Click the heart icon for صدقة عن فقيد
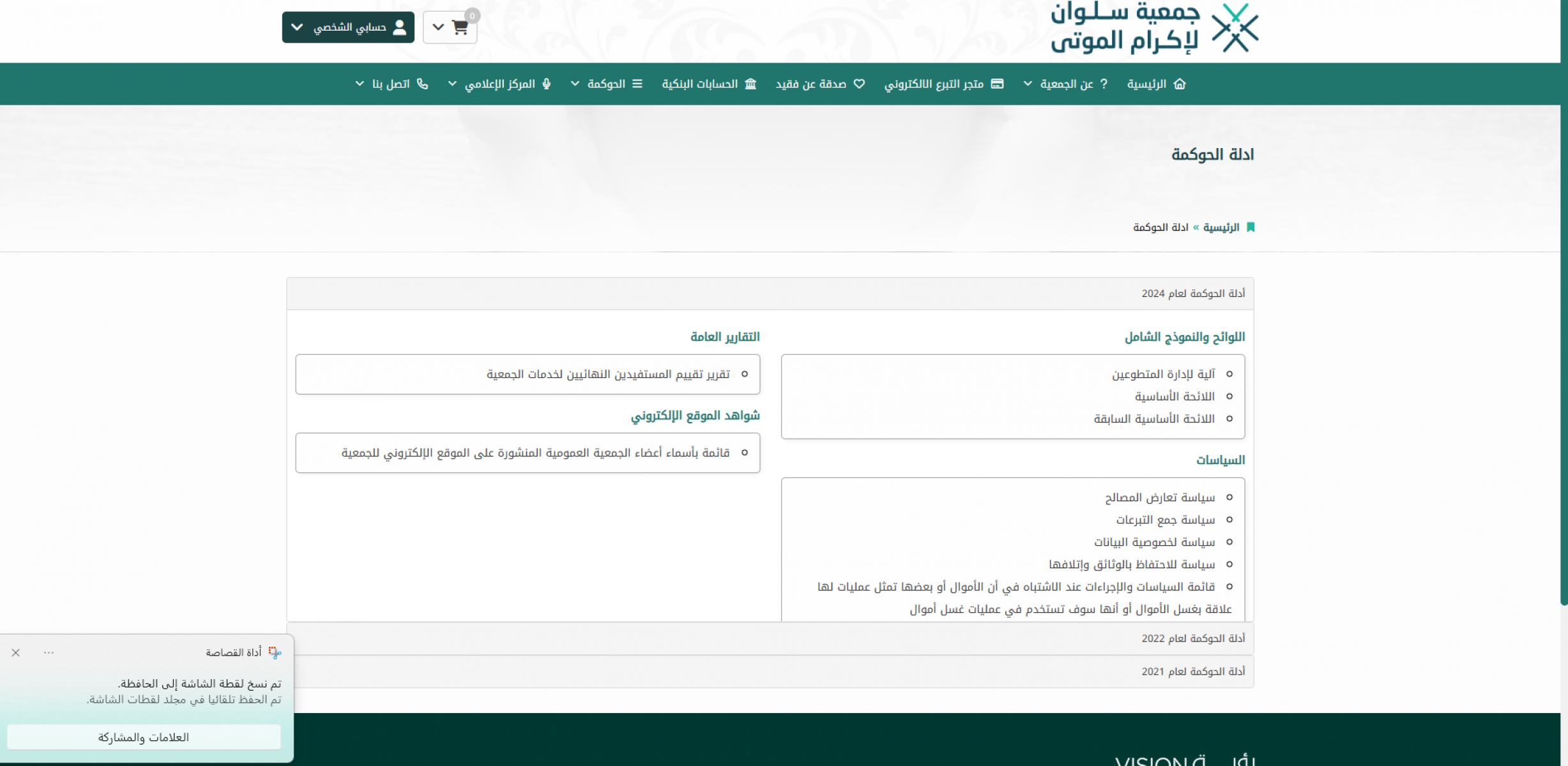The width and height of the screenshot is (1568, 766). coord(859,84)
